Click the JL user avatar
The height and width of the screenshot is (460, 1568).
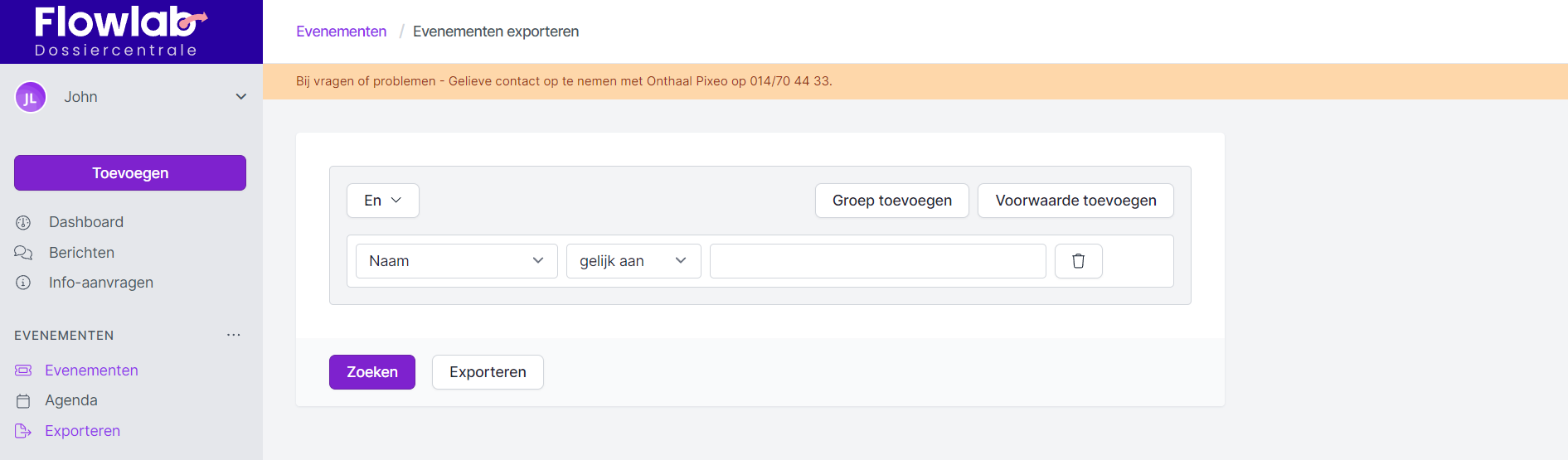31,97
